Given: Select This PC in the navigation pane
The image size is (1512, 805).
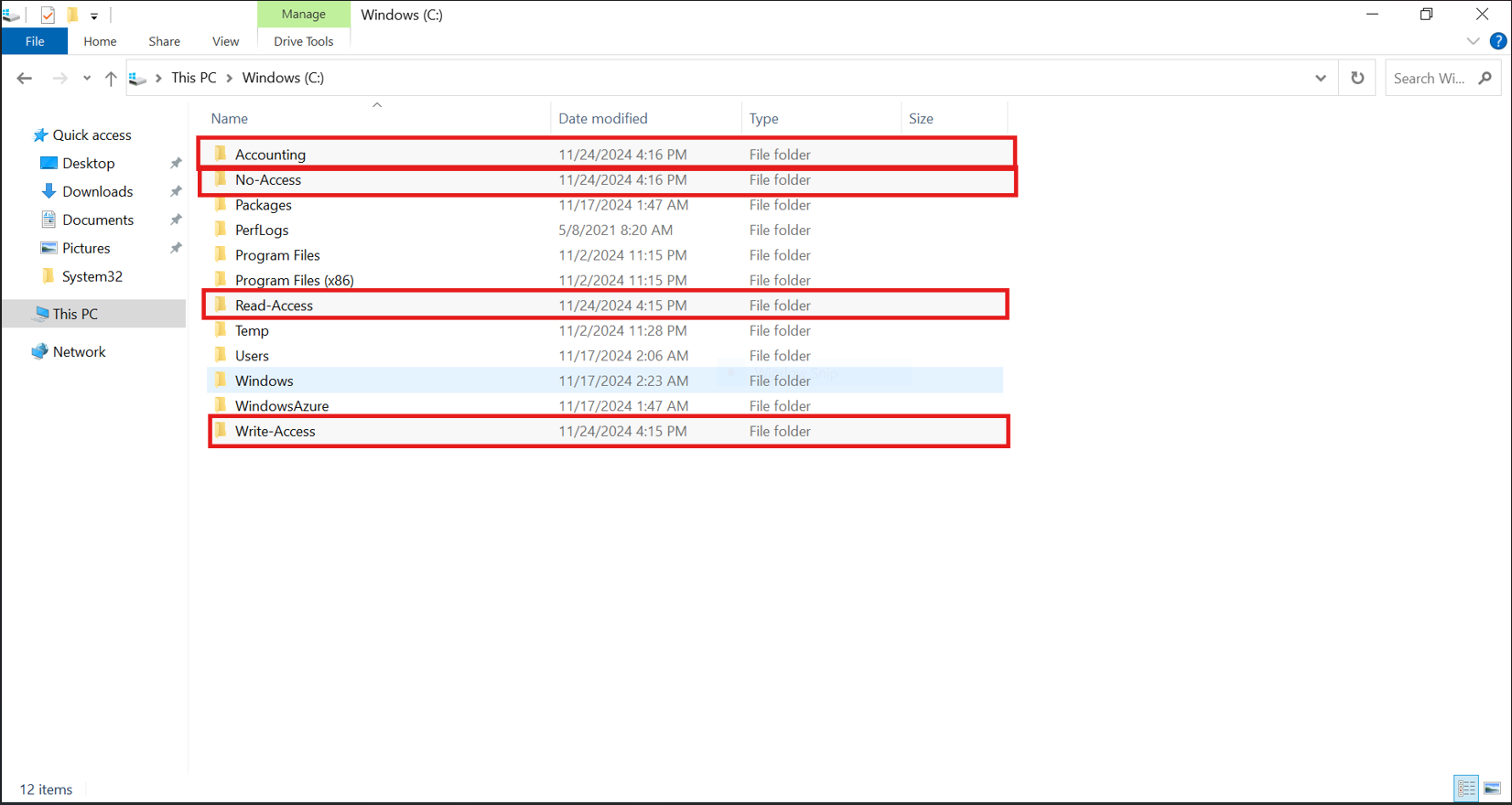Looking at the screenshot, I should [75, 314].
